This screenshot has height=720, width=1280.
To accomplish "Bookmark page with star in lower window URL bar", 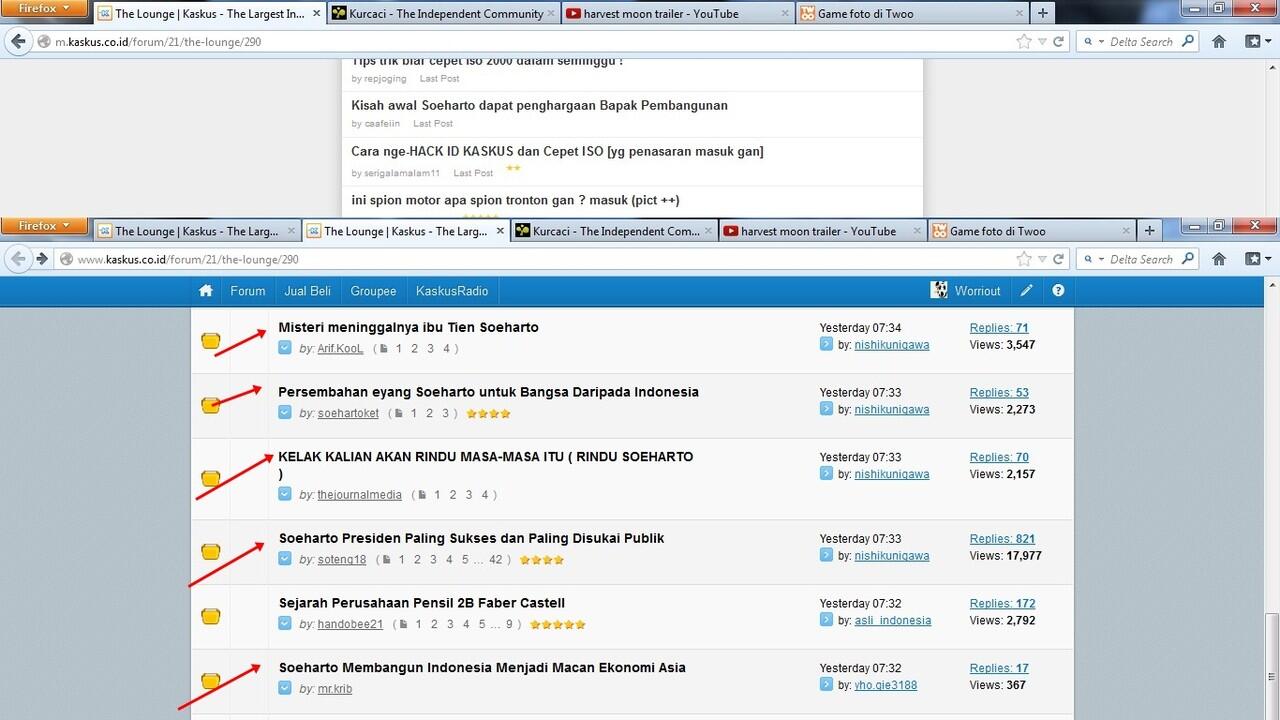I will [1024, 259].
